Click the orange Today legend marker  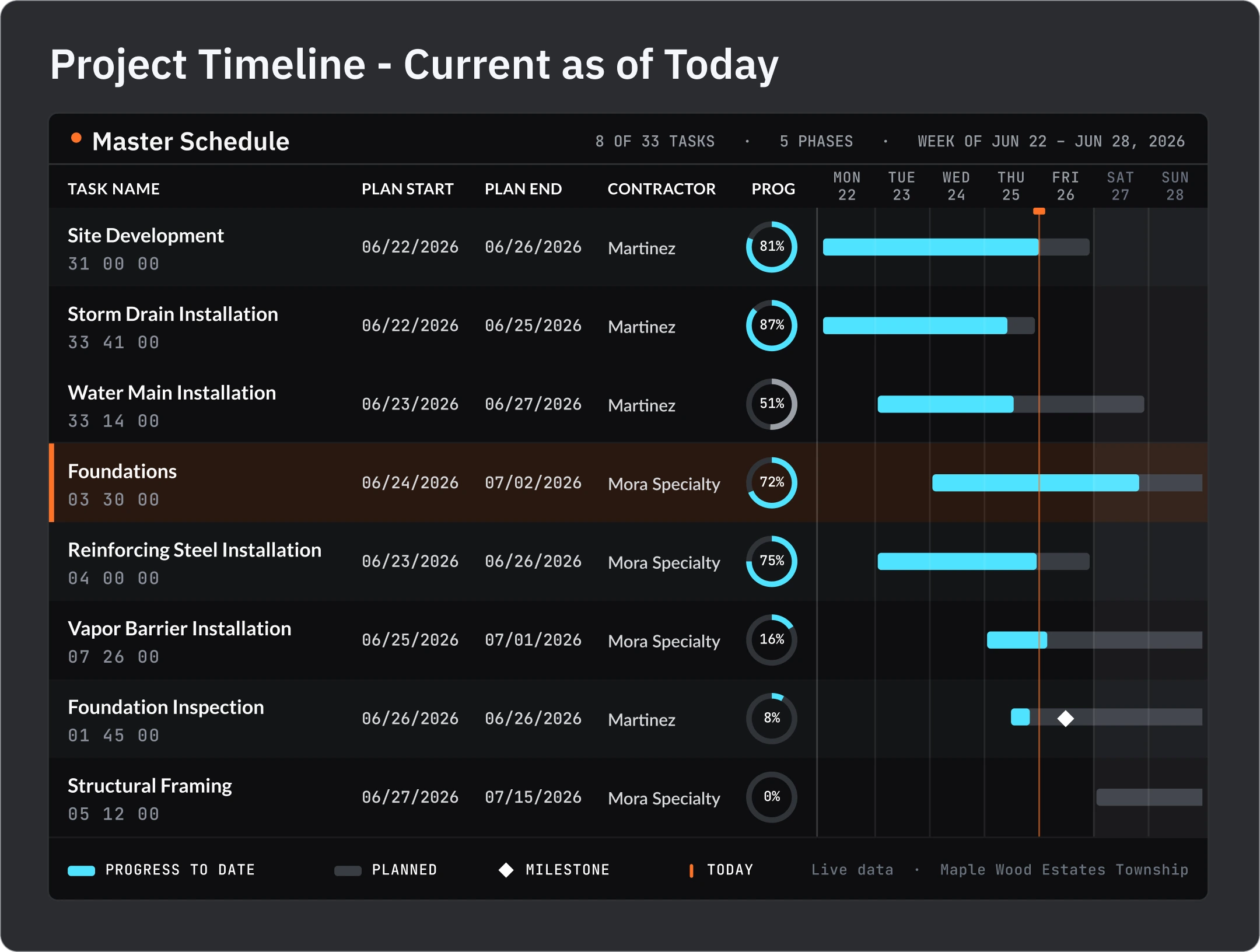[x=691, y=870]
